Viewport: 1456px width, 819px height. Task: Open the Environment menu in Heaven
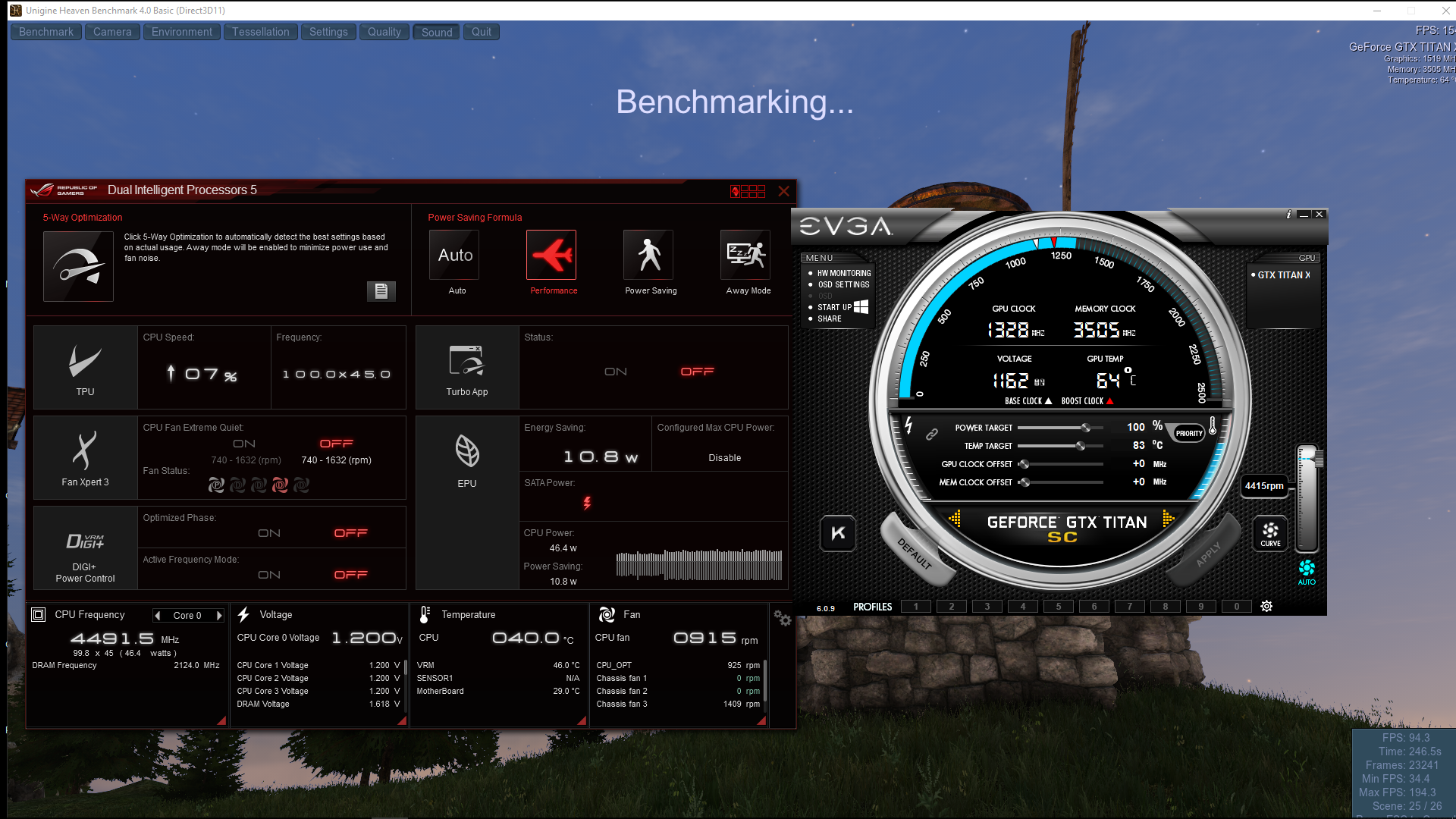[182, 32]
